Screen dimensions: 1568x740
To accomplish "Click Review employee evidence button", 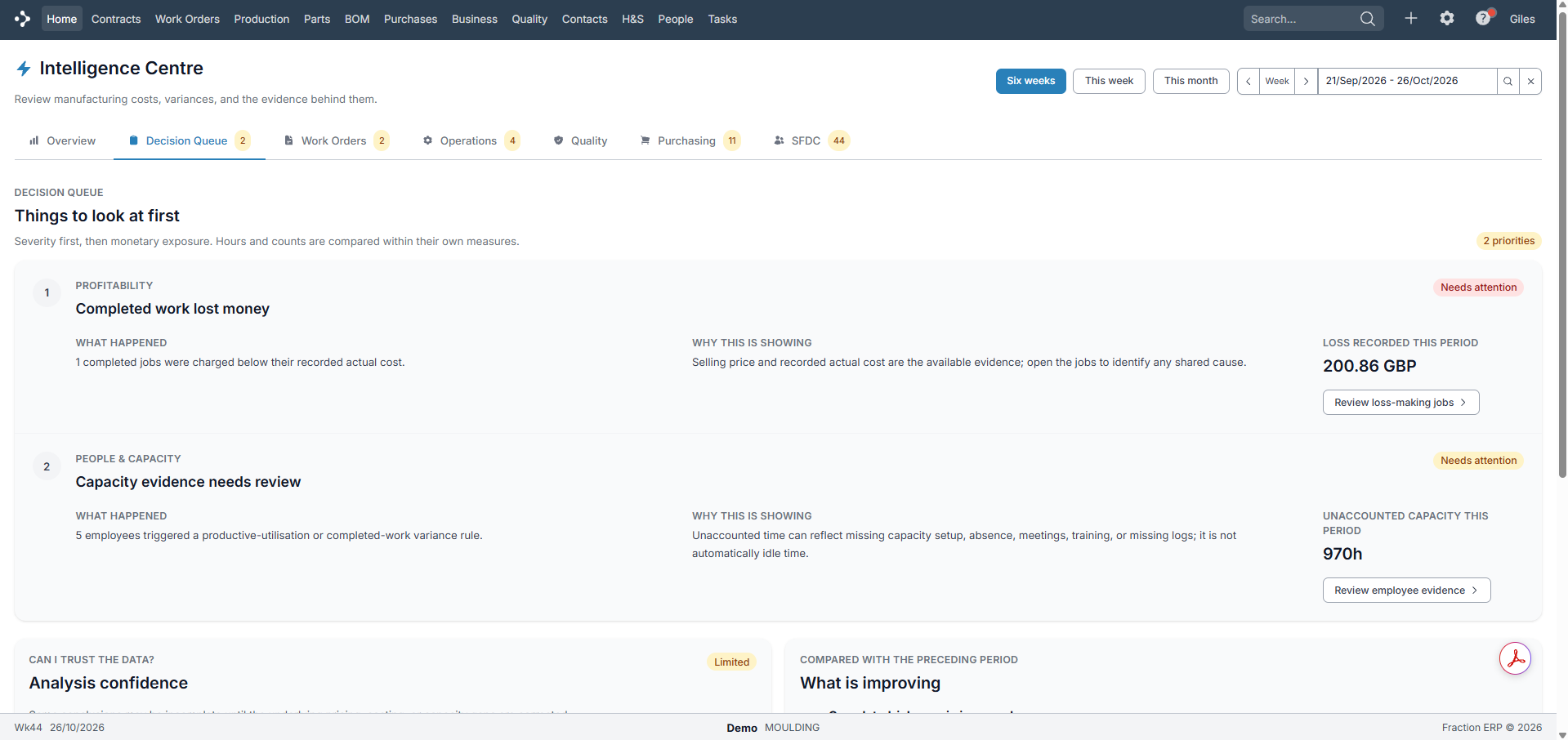I will coord(1406,590).
